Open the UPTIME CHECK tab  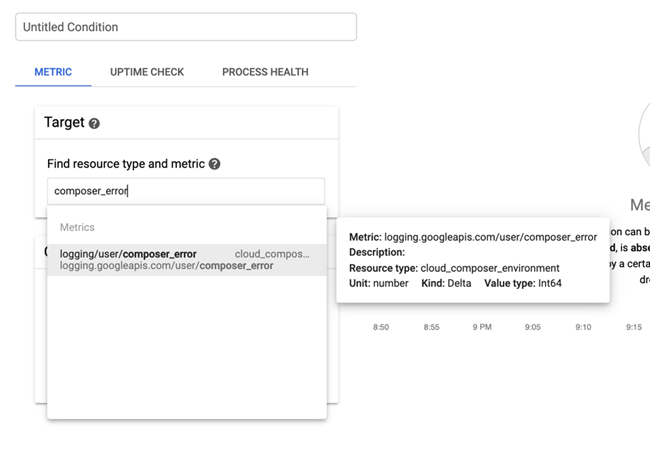147,72
